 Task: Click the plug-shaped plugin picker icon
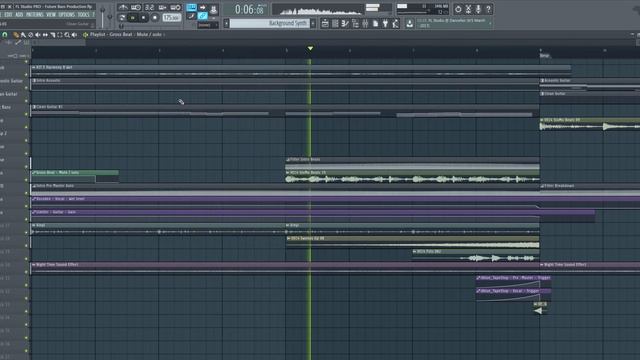tap(385, 24)
